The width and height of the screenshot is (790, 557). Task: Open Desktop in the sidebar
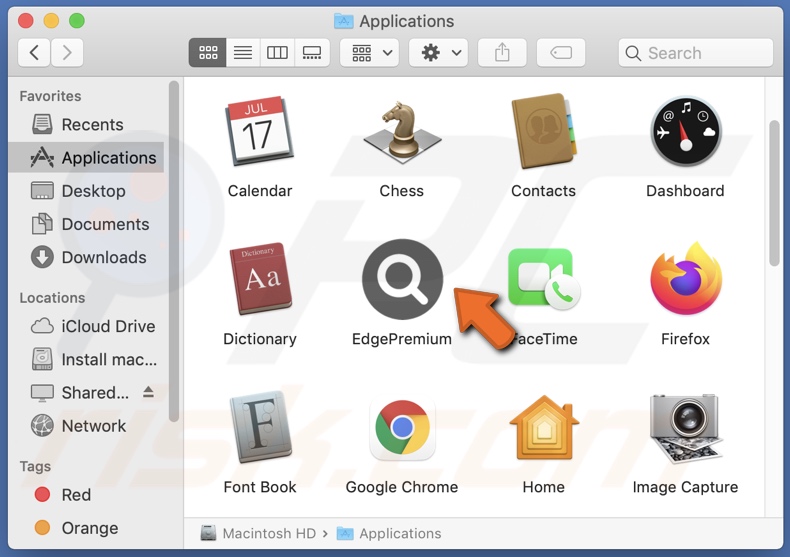[x=86, y=191]
